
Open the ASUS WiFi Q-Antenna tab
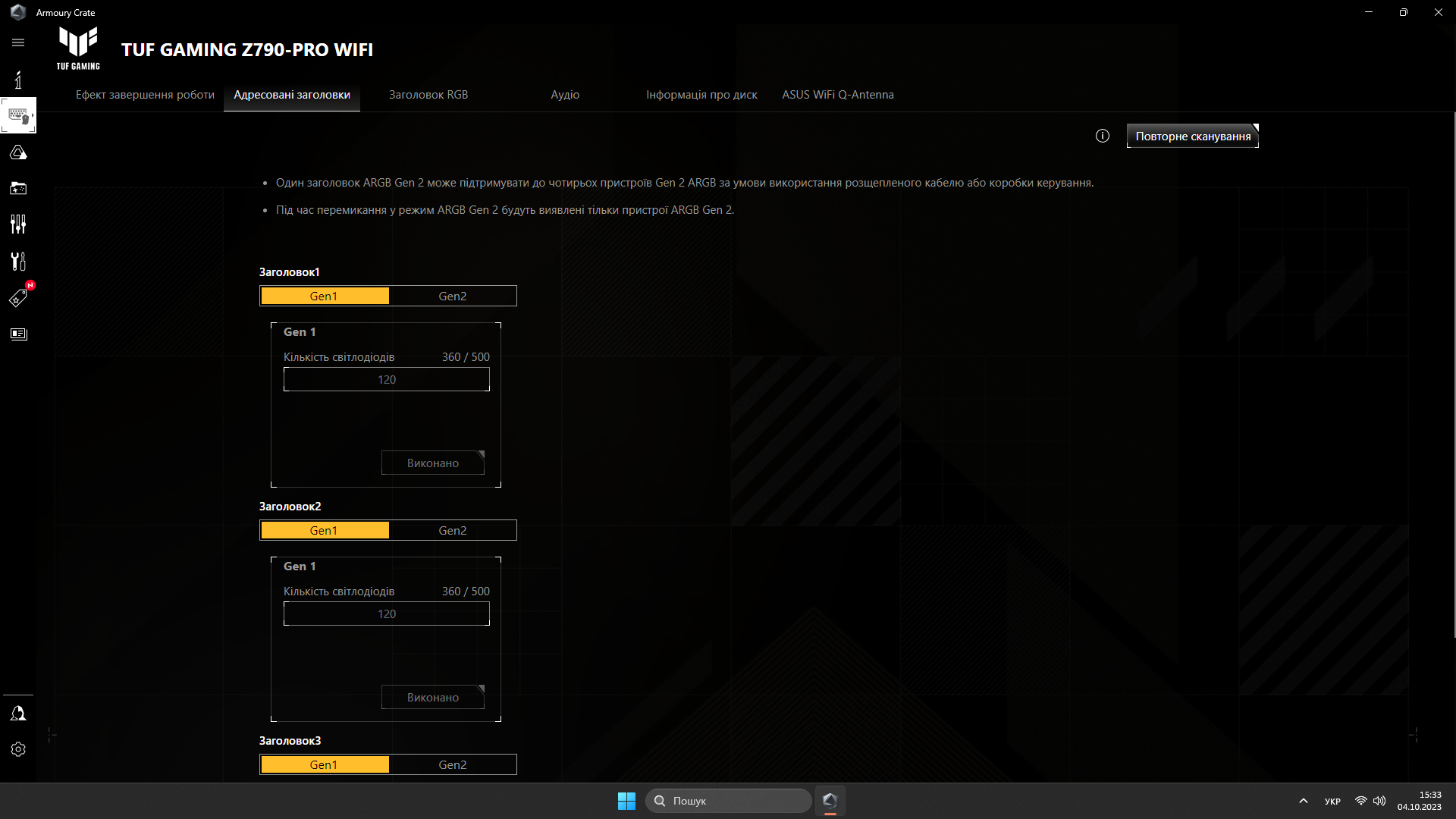838,95
